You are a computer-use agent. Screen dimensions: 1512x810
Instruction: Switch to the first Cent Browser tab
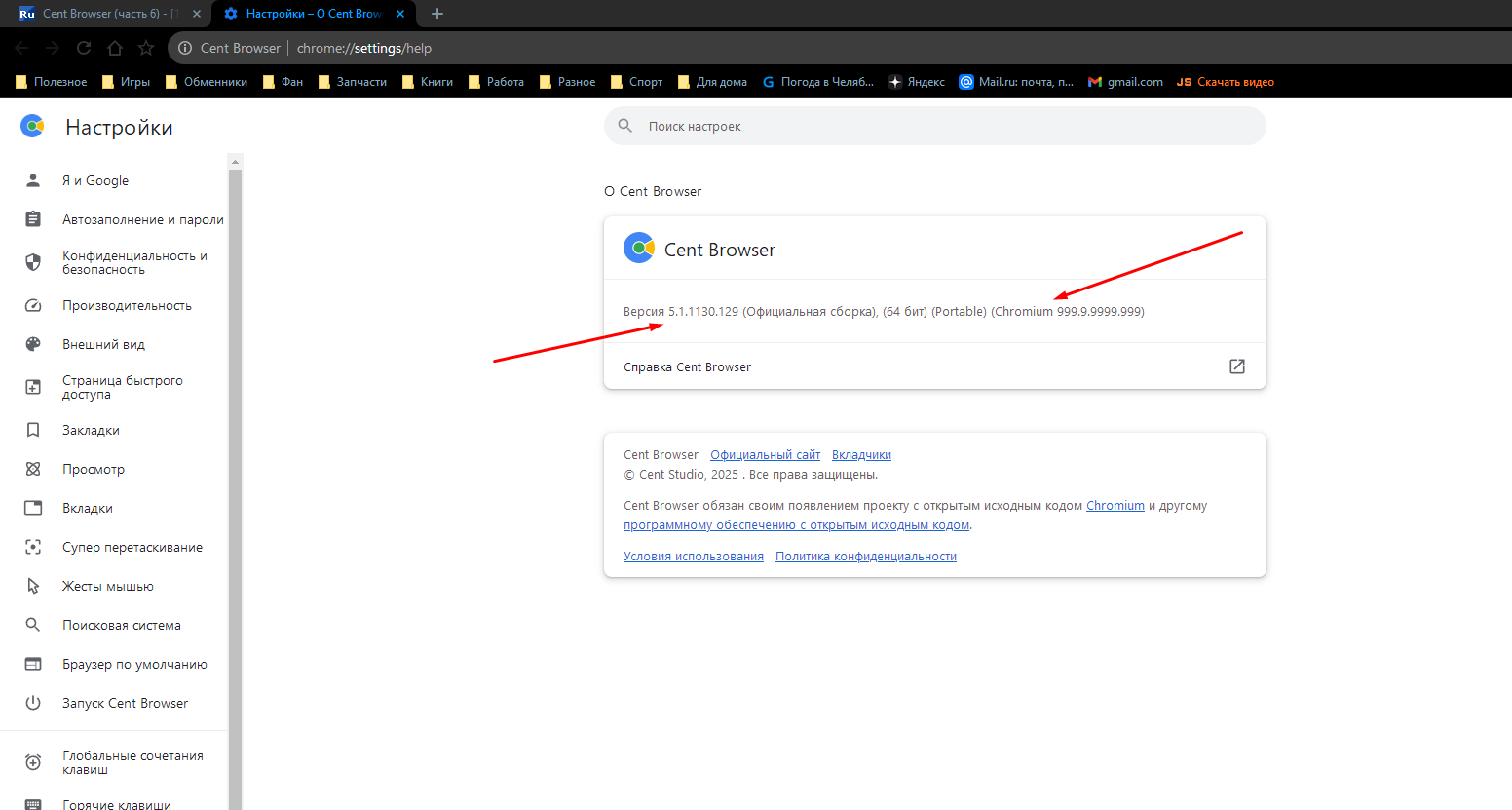coord(102,14)
